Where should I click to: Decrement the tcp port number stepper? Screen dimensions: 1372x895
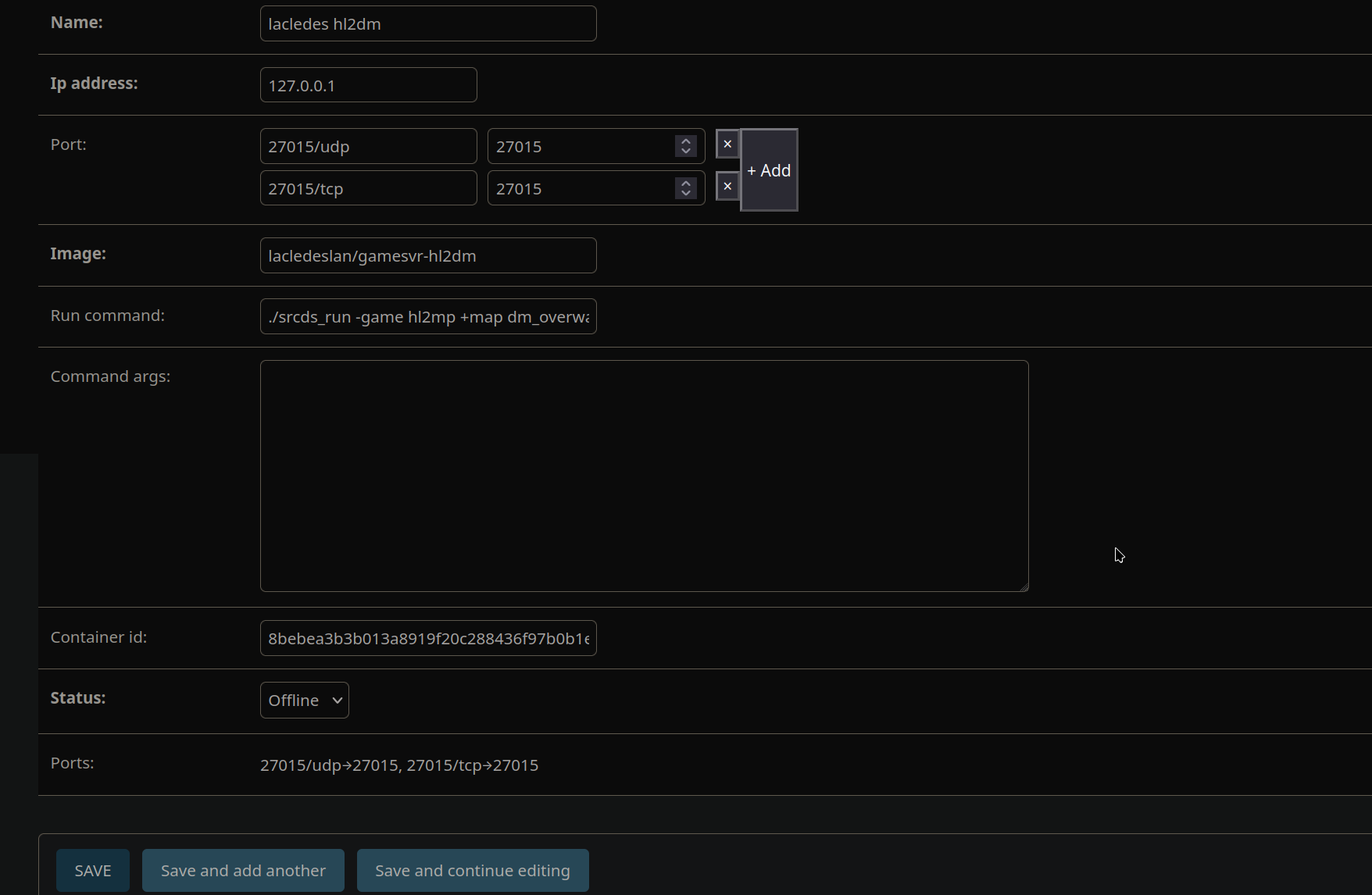tap(686, 193)
